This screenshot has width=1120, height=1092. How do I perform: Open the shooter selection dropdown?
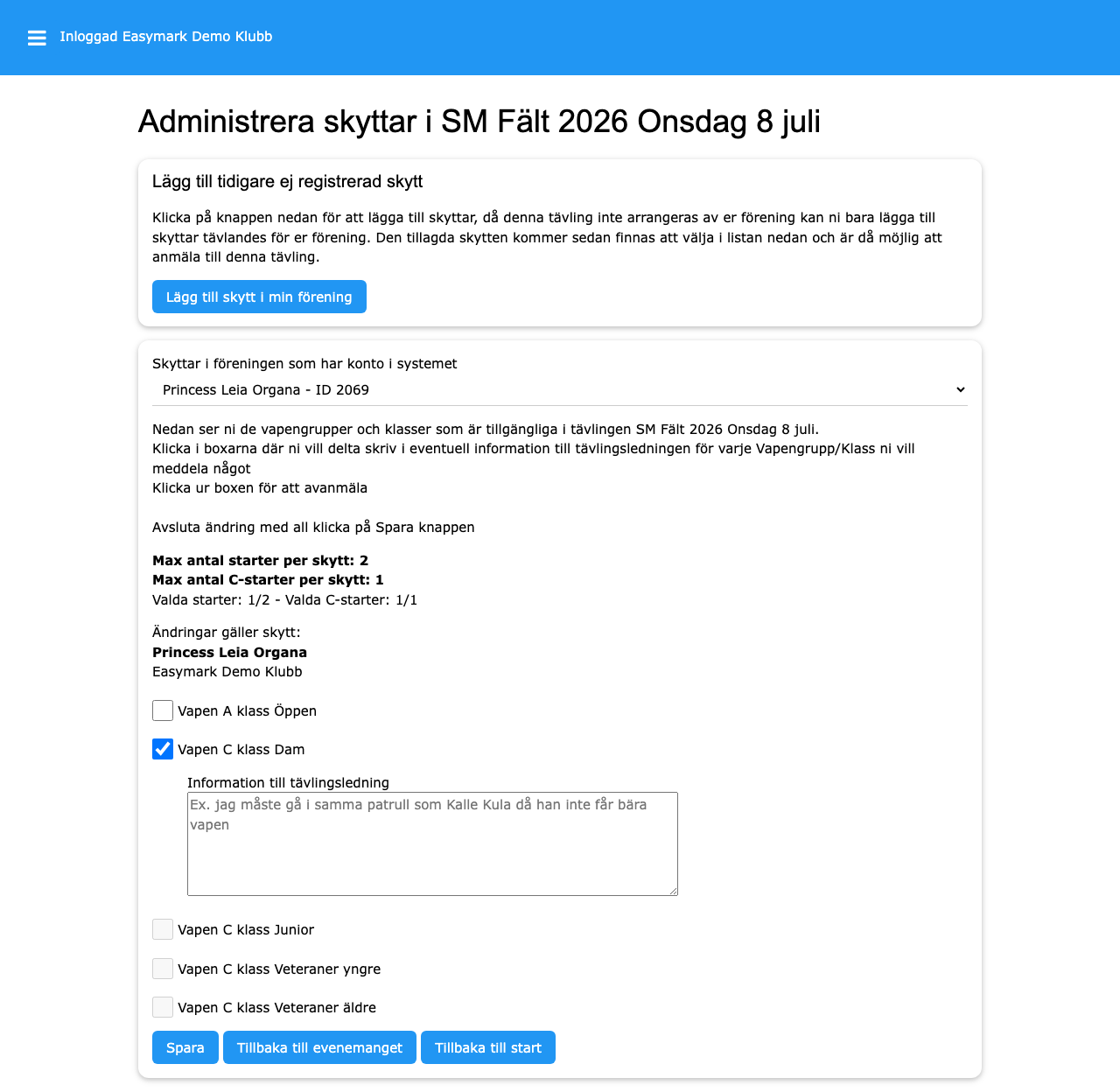point(560,390)
